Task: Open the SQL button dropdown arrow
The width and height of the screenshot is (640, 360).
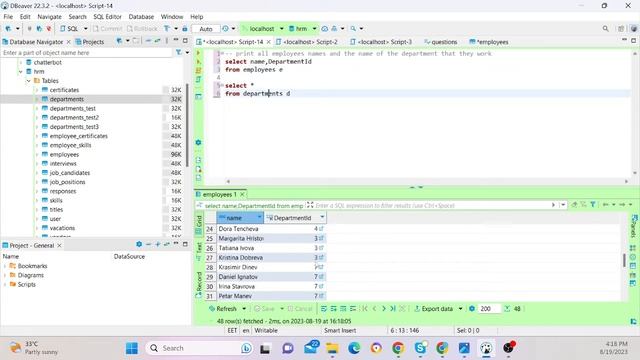Action: click(x=86, y=29)
